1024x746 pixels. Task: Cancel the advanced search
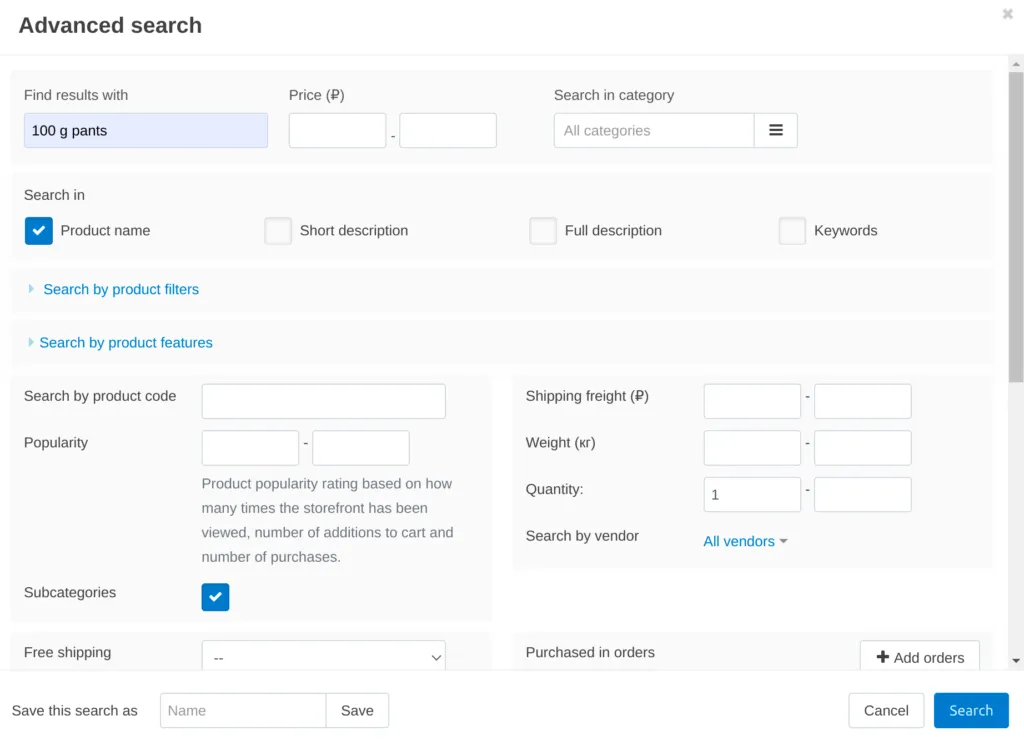(886, 711)
